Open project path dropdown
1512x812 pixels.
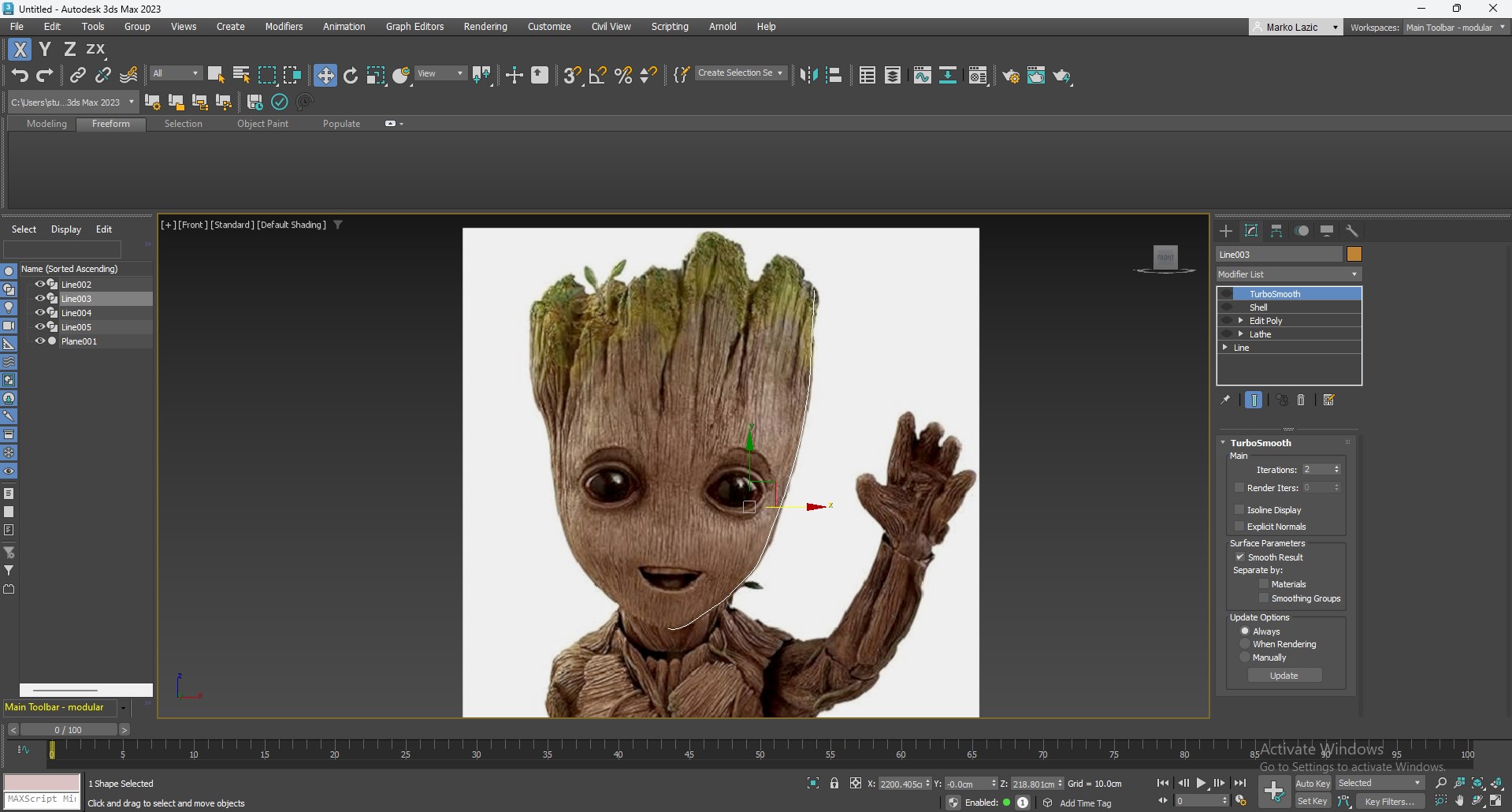pyautogui.click(x=72, y=102)
